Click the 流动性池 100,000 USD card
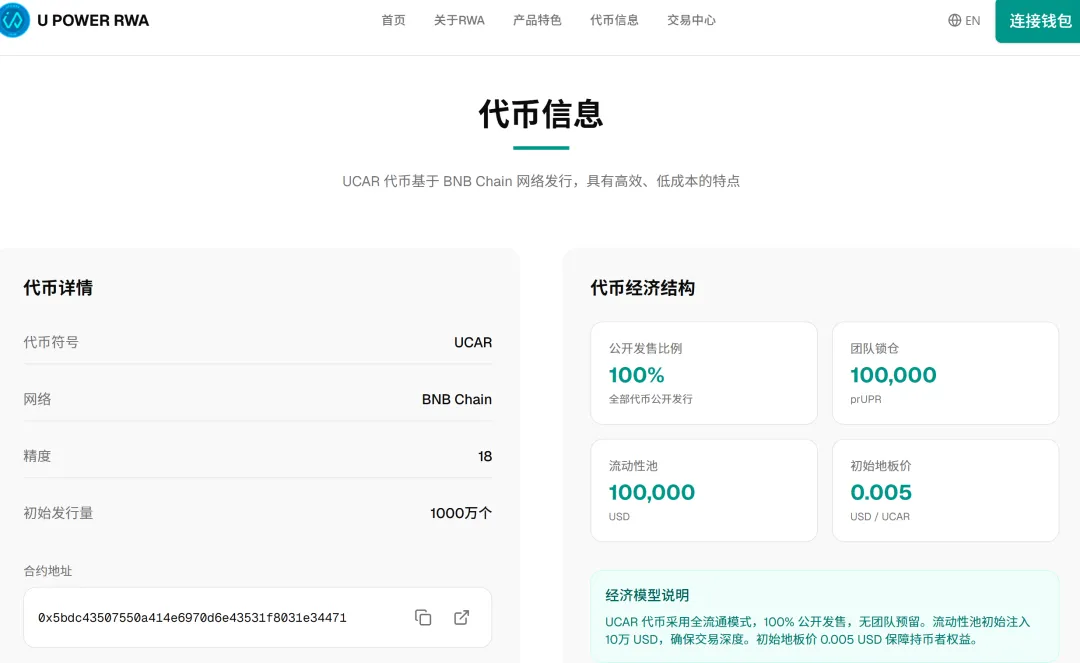 (704, 491)
